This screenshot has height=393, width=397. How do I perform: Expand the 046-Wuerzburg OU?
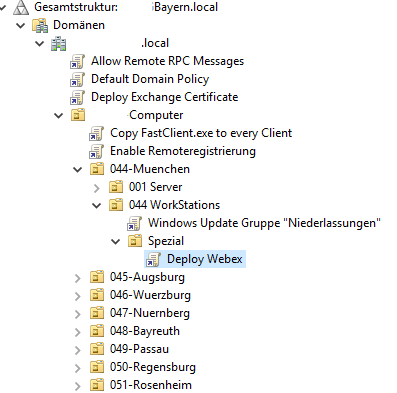pyautogui.click(x=78, y=296)
